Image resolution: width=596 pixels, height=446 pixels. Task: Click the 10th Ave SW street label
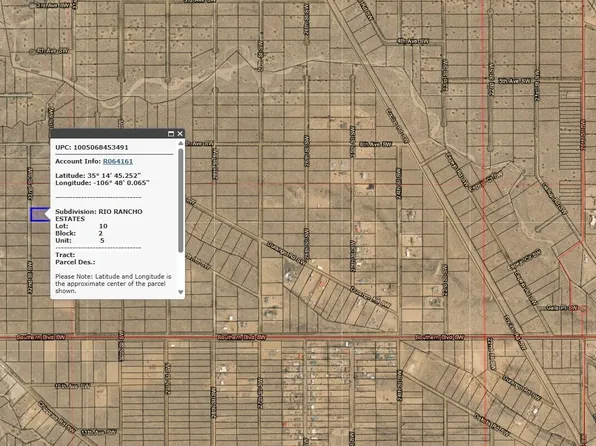pos(73,386)
